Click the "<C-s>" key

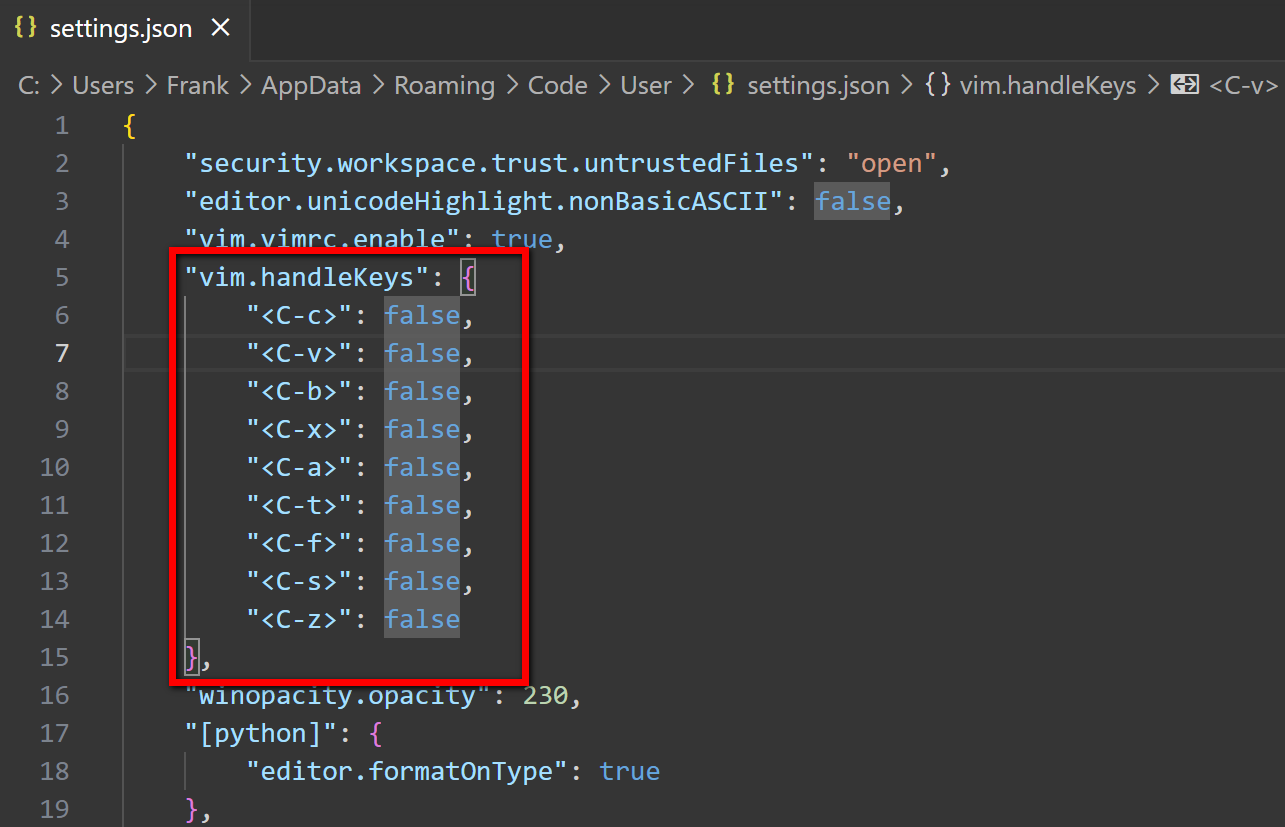click(x=300, y=581)
